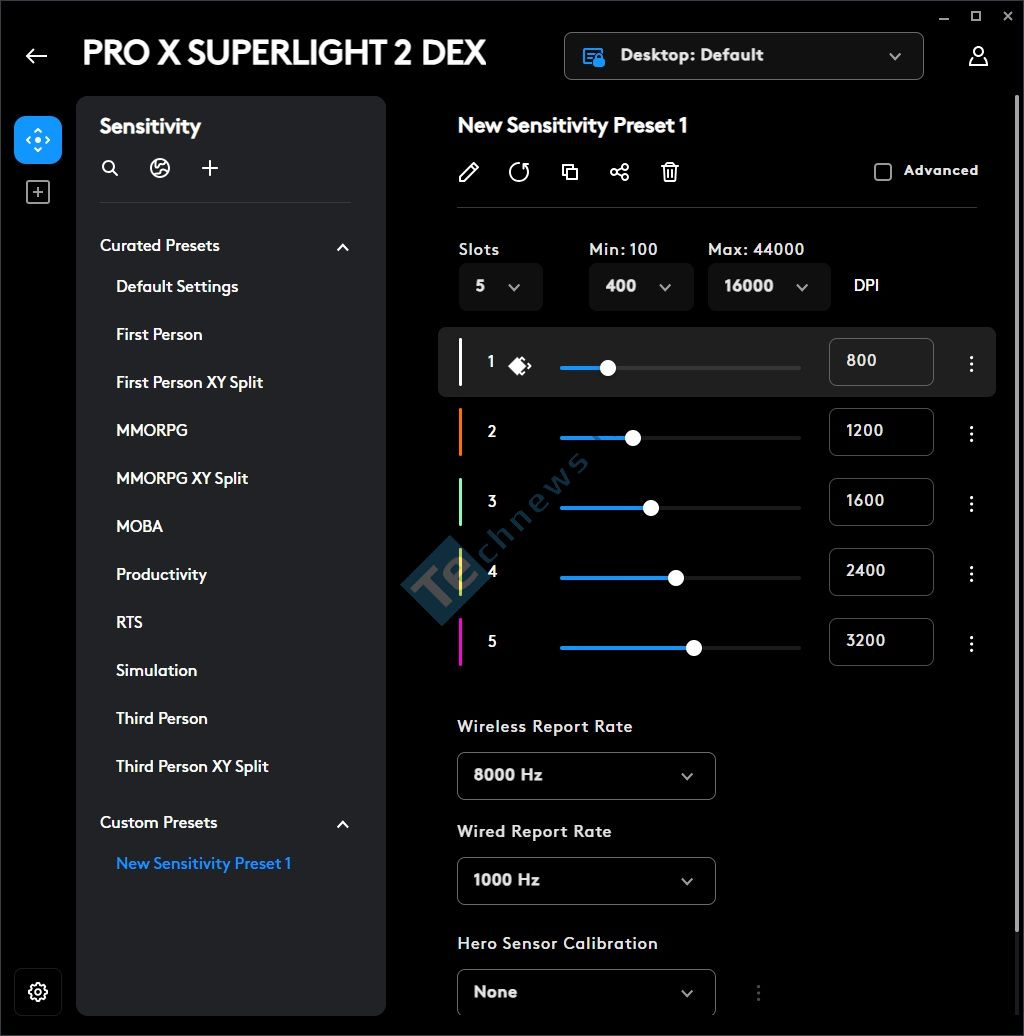Click the DPI shift icon on slot 1
This screenshot has width=1024, height=1036.
520,365
